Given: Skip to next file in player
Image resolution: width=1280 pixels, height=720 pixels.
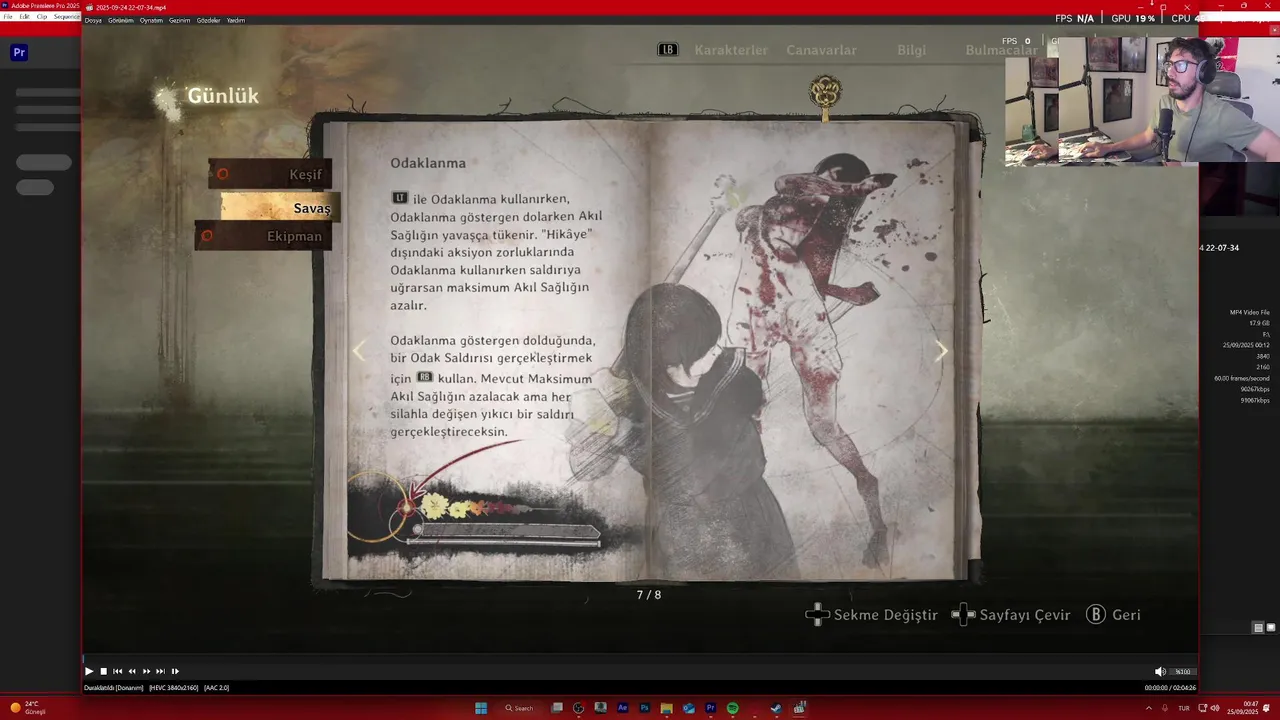Looking at the screenshot, I should click(x=160, y=671).
